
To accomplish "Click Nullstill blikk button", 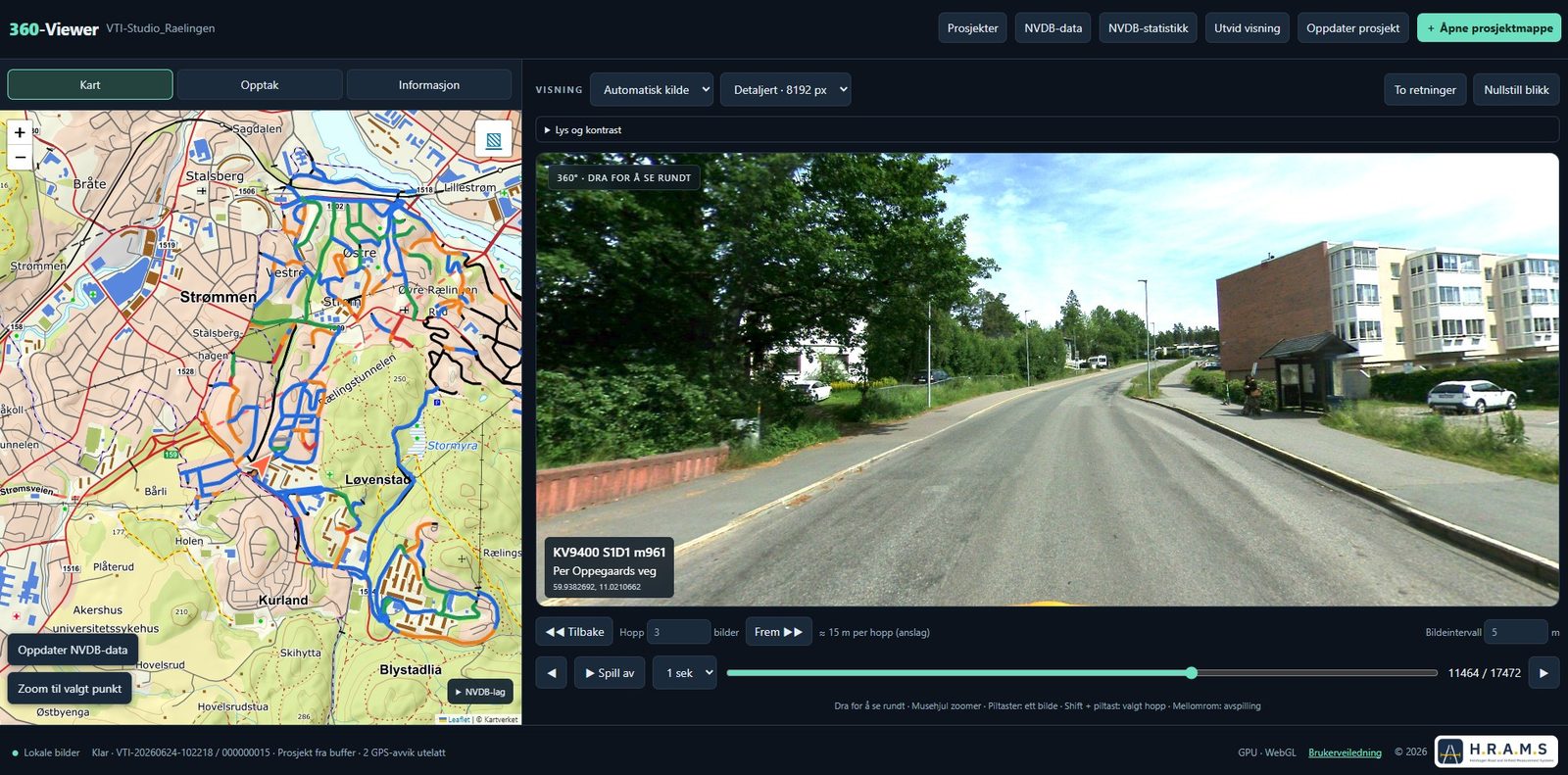I will [1516, 89].
